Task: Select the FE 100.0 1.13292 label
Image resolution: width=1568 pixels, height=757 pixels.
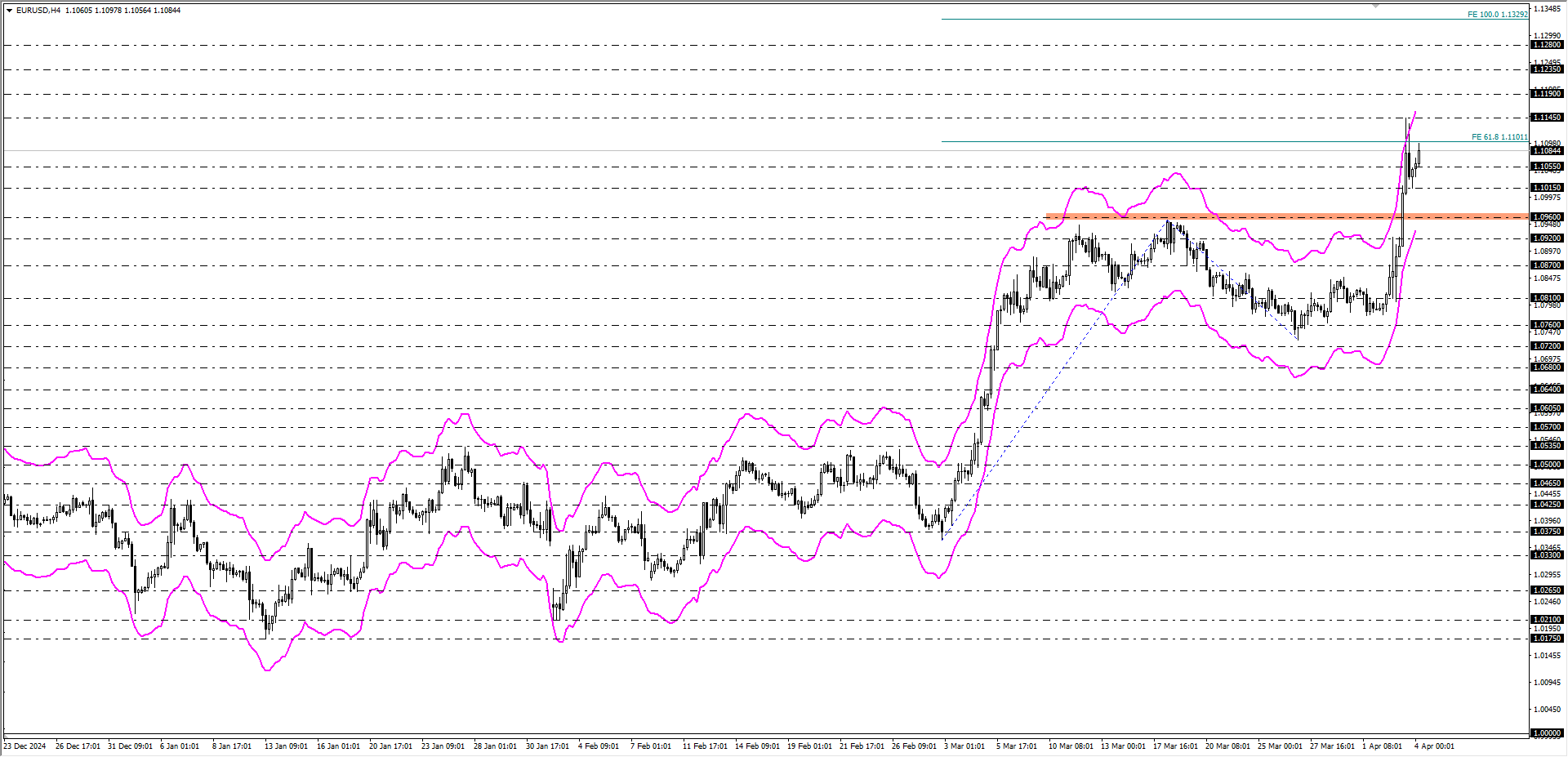Action: coord(1497,15)
